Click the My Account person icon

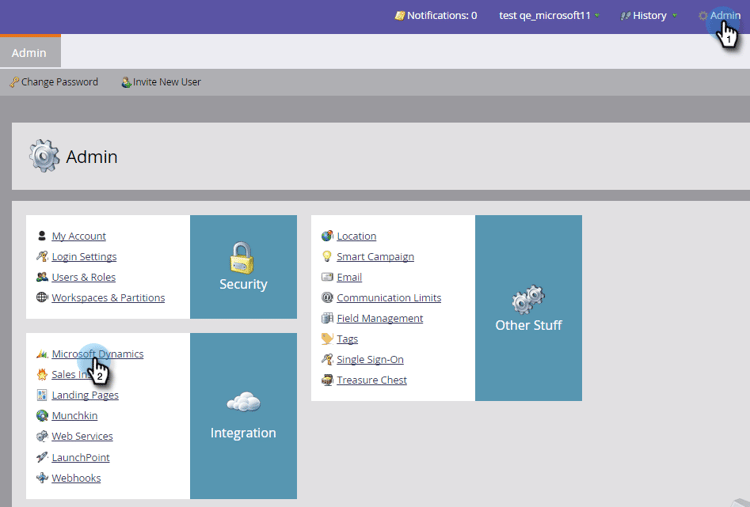(42, 236)
